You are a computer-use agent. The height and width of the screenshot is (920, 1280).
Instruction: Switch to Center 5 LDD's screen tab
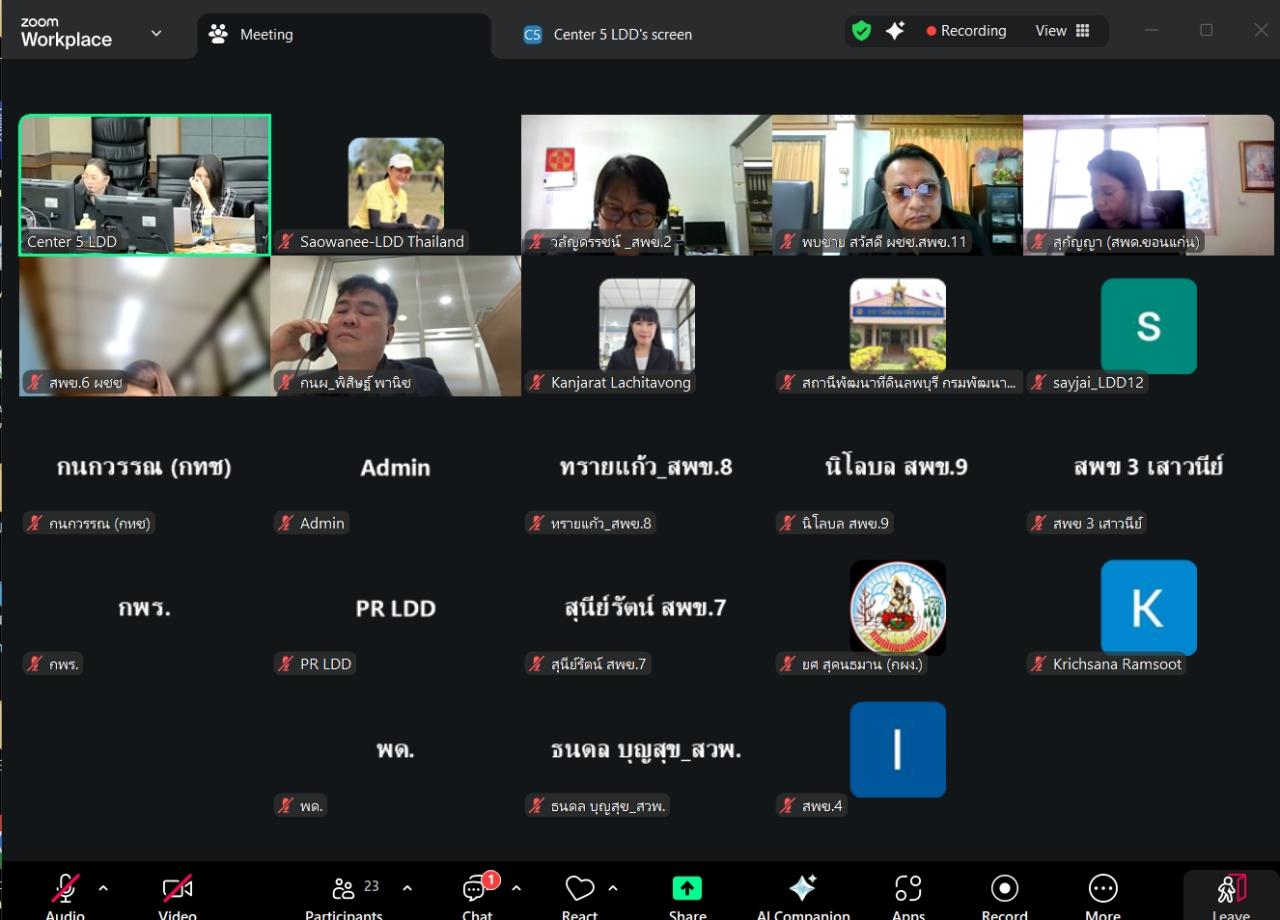(x=622, y=34)
